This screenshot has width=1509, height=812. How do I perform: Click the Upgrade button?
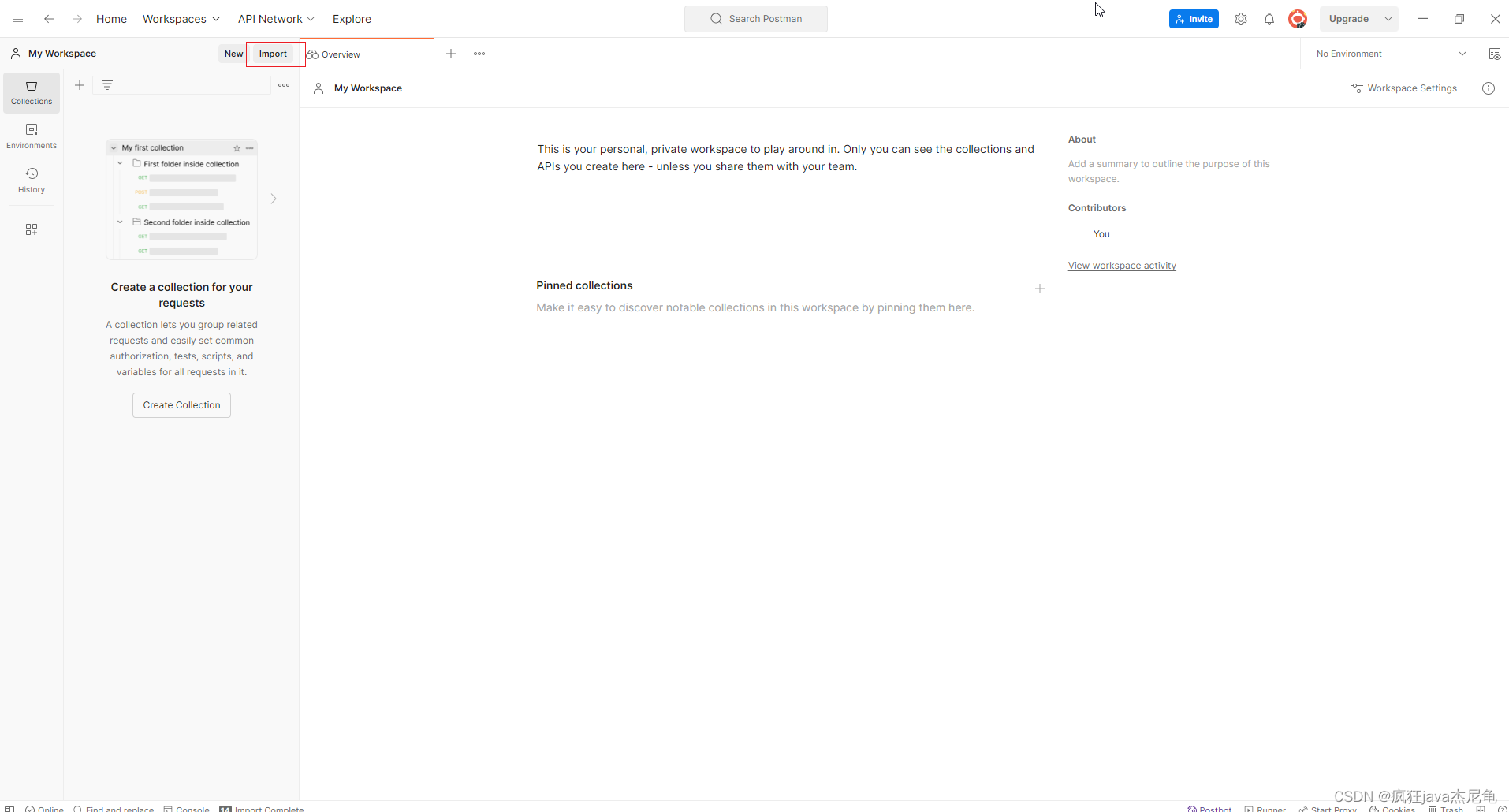pos(1349,19)
